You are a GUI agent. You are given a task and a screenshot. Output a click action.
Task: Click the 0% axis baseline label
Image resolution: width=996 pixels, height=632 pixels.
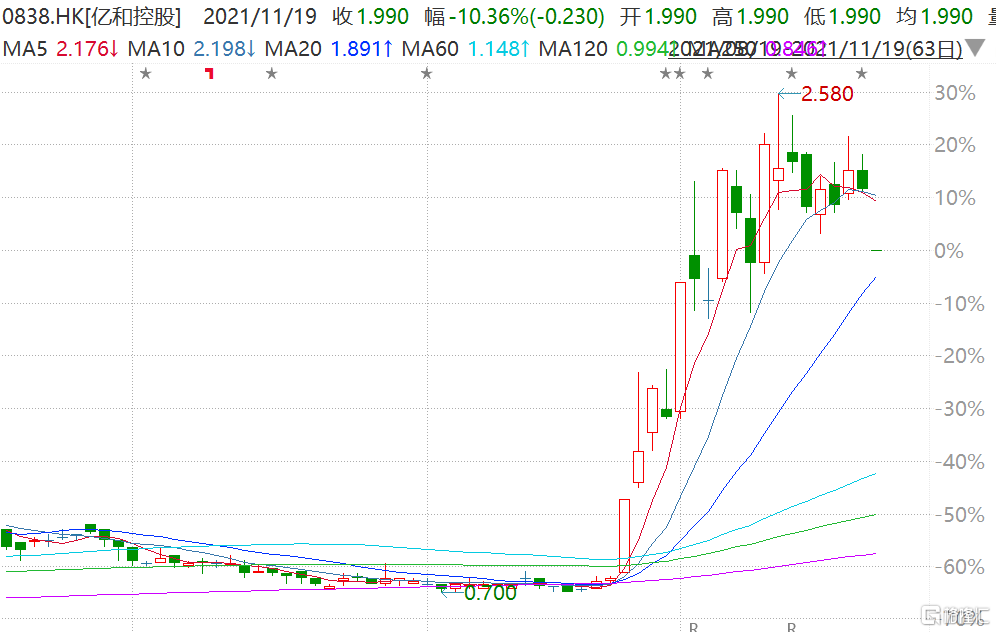(x=948, y=250)
